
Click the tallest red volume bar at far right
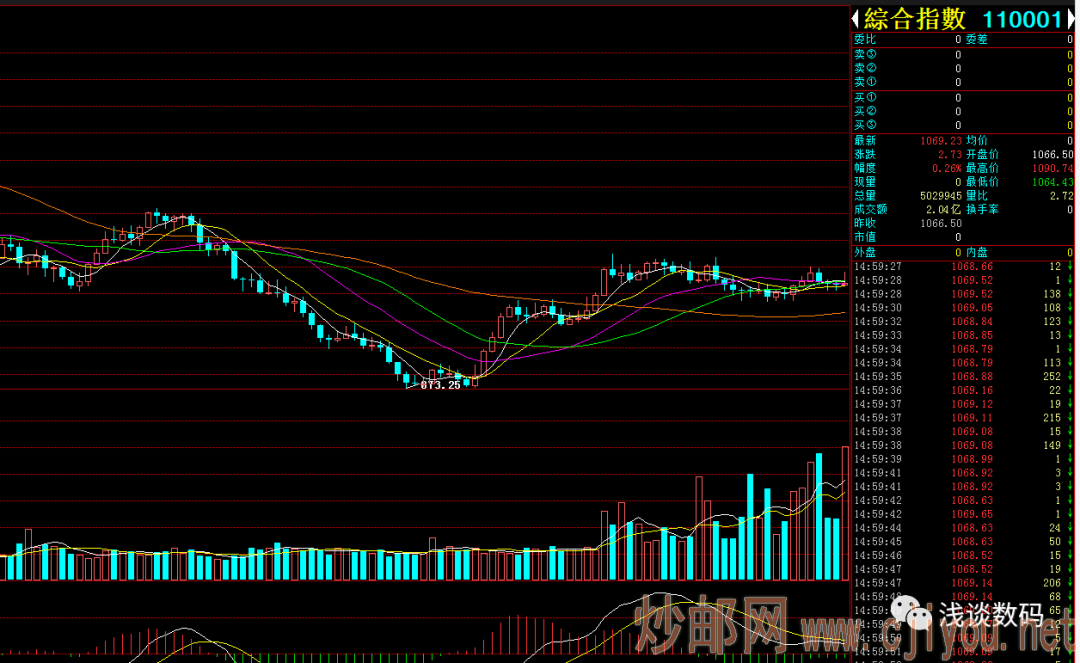pyautogui.click(x=846, y=512)
